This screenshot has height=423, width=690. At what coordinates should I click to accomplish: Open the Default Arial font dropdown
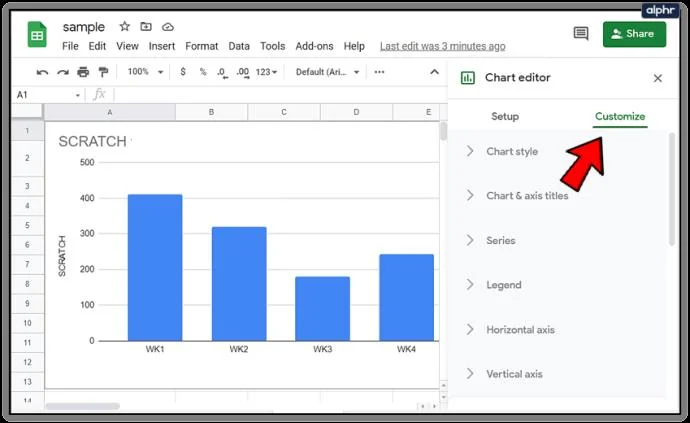[x=328, y=72]
